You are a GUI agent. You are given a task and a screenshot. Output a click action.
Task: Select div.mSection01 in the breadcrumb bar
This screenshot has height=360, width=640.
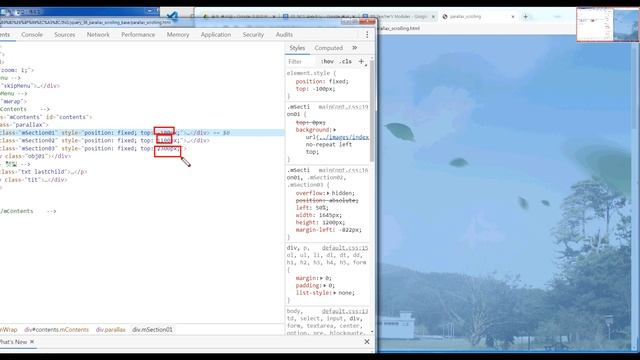pyautogui.click(x=152, y=329)
